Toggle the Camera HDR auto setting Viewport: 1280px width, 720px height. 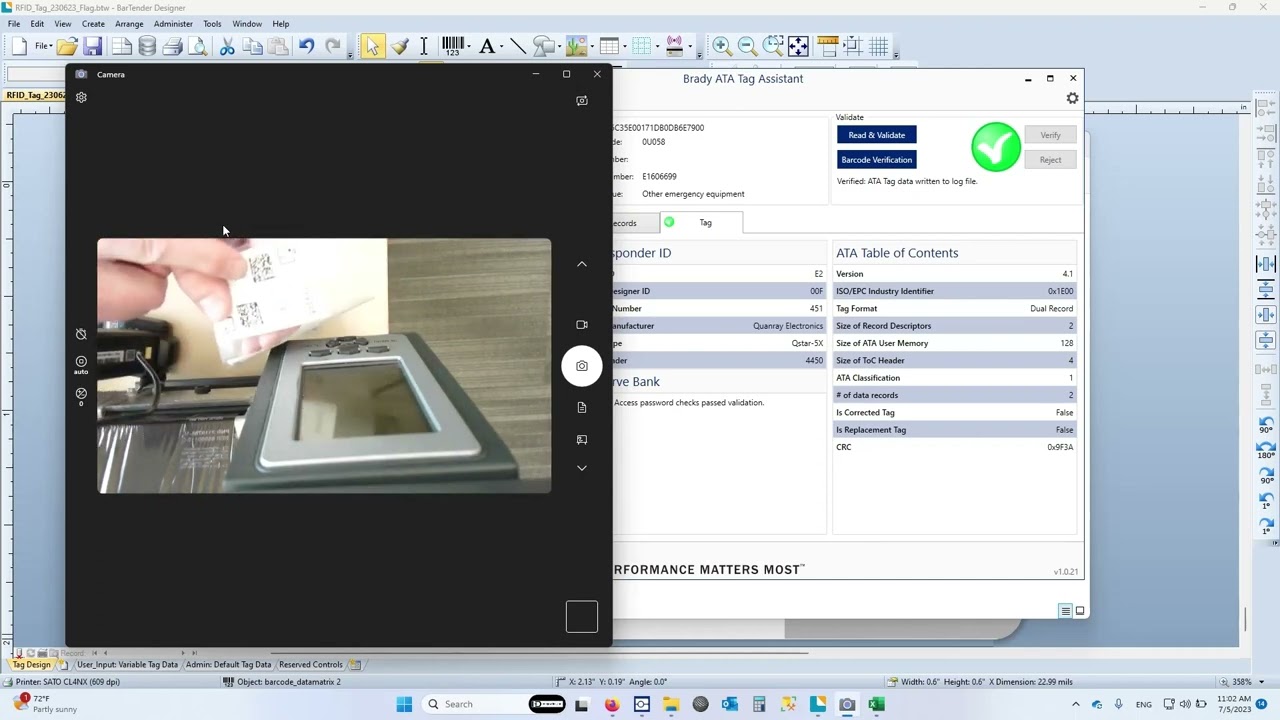pos(81,364)
